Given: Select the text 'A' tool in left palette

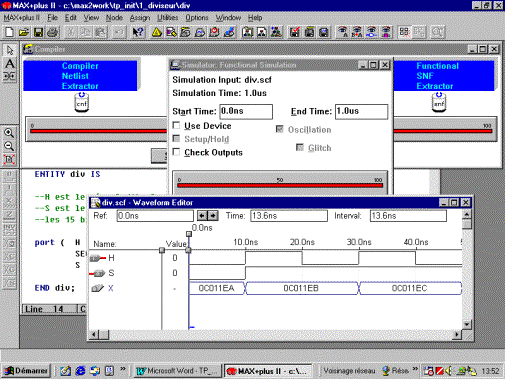Looking at the screenshot, I should pos(10,63).
